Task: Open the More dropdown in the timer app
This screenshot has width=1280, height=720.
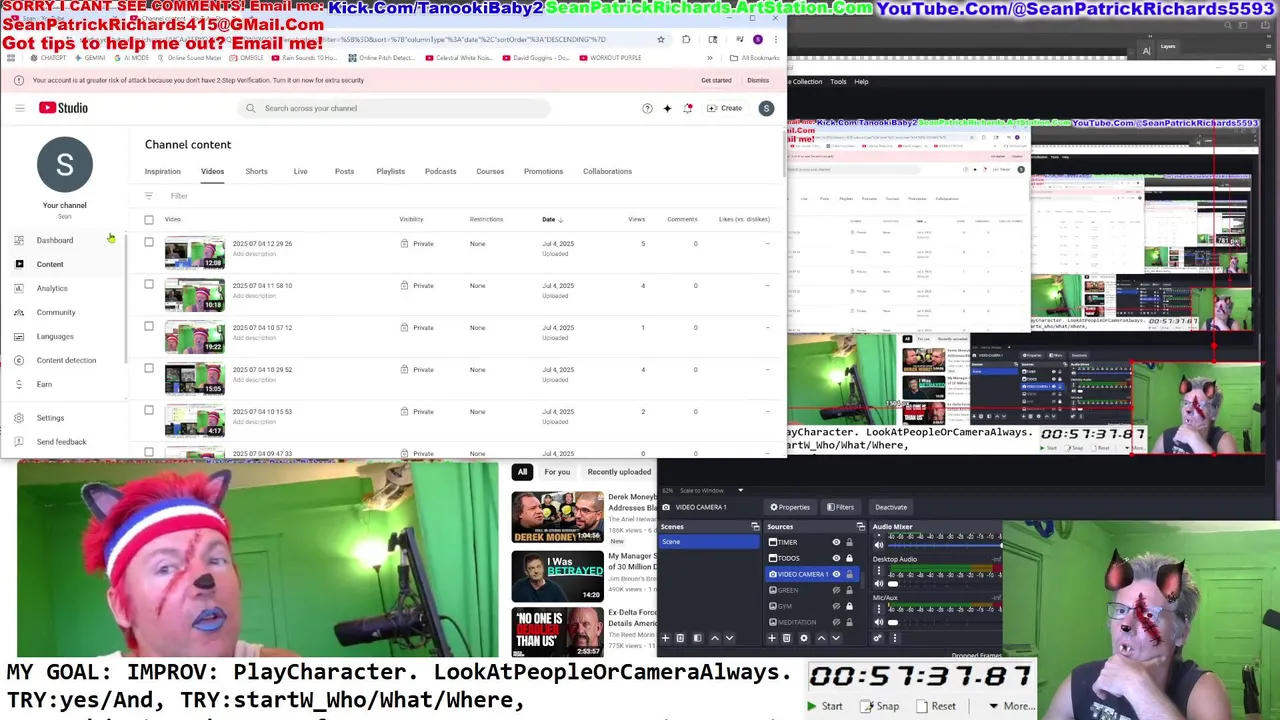Action: (x=1011, y=706)
